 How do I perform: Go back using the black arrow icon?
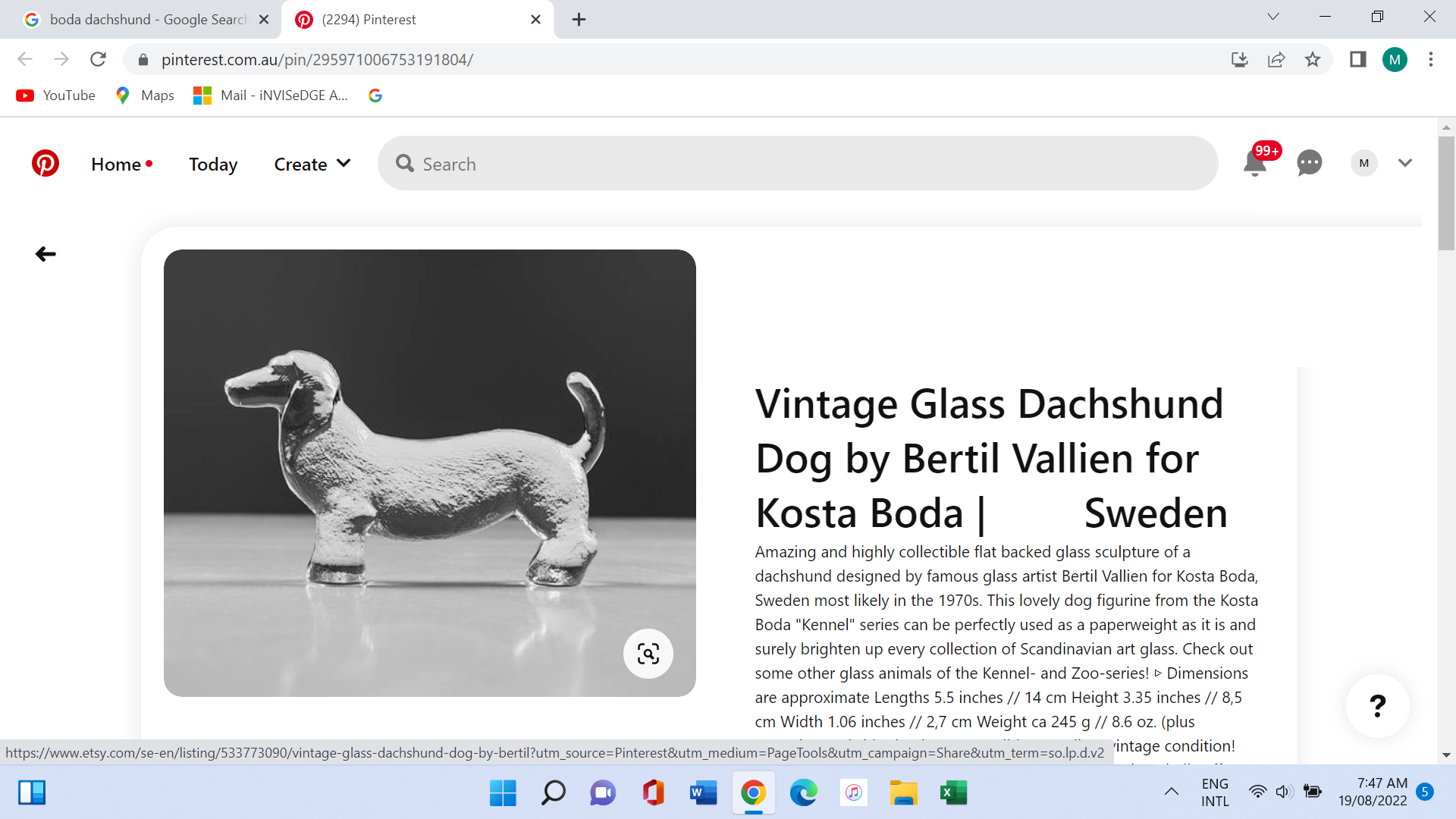45,254
